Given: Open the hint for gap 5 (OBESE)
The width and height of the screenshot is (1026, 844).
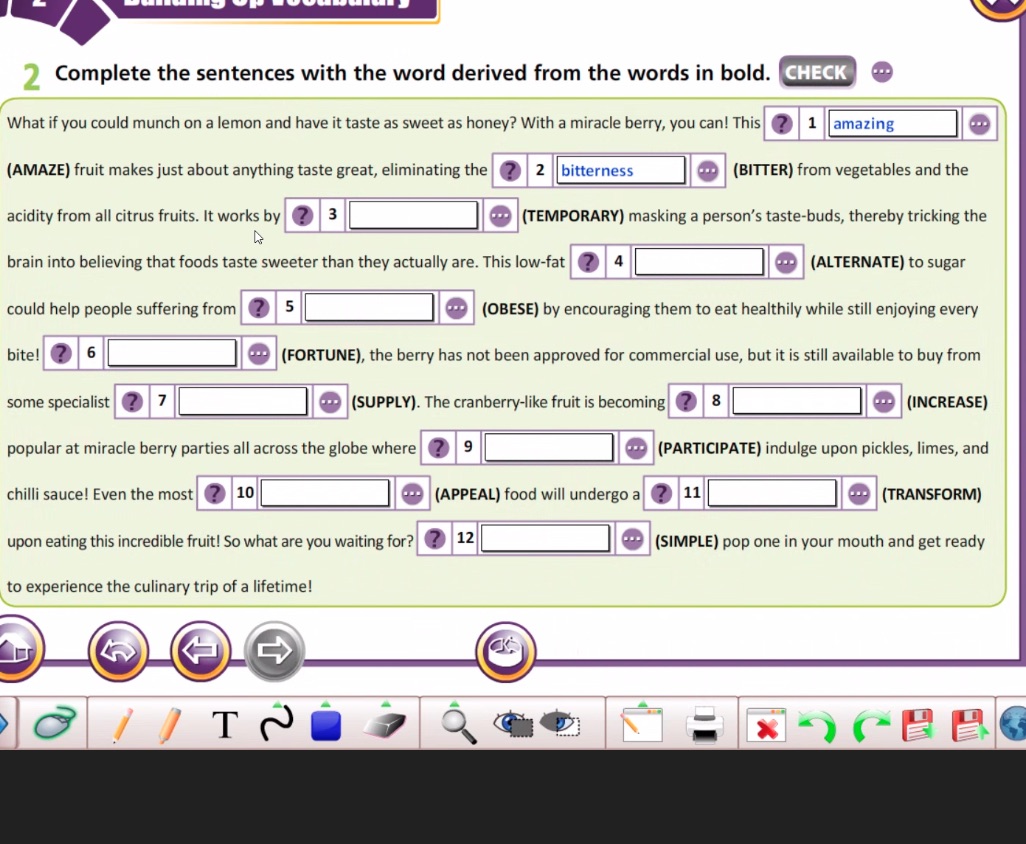Looking at the screenshot, I should tap(258, 308).
